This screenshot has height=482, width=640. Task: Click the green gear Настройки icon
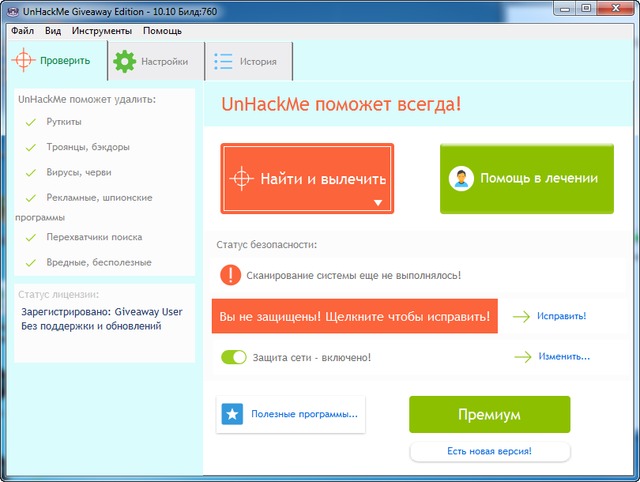point(124,61)
